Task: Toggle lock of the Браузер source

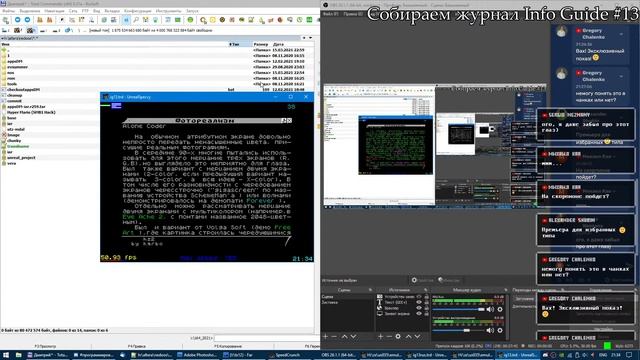Action: click(426, 308)
